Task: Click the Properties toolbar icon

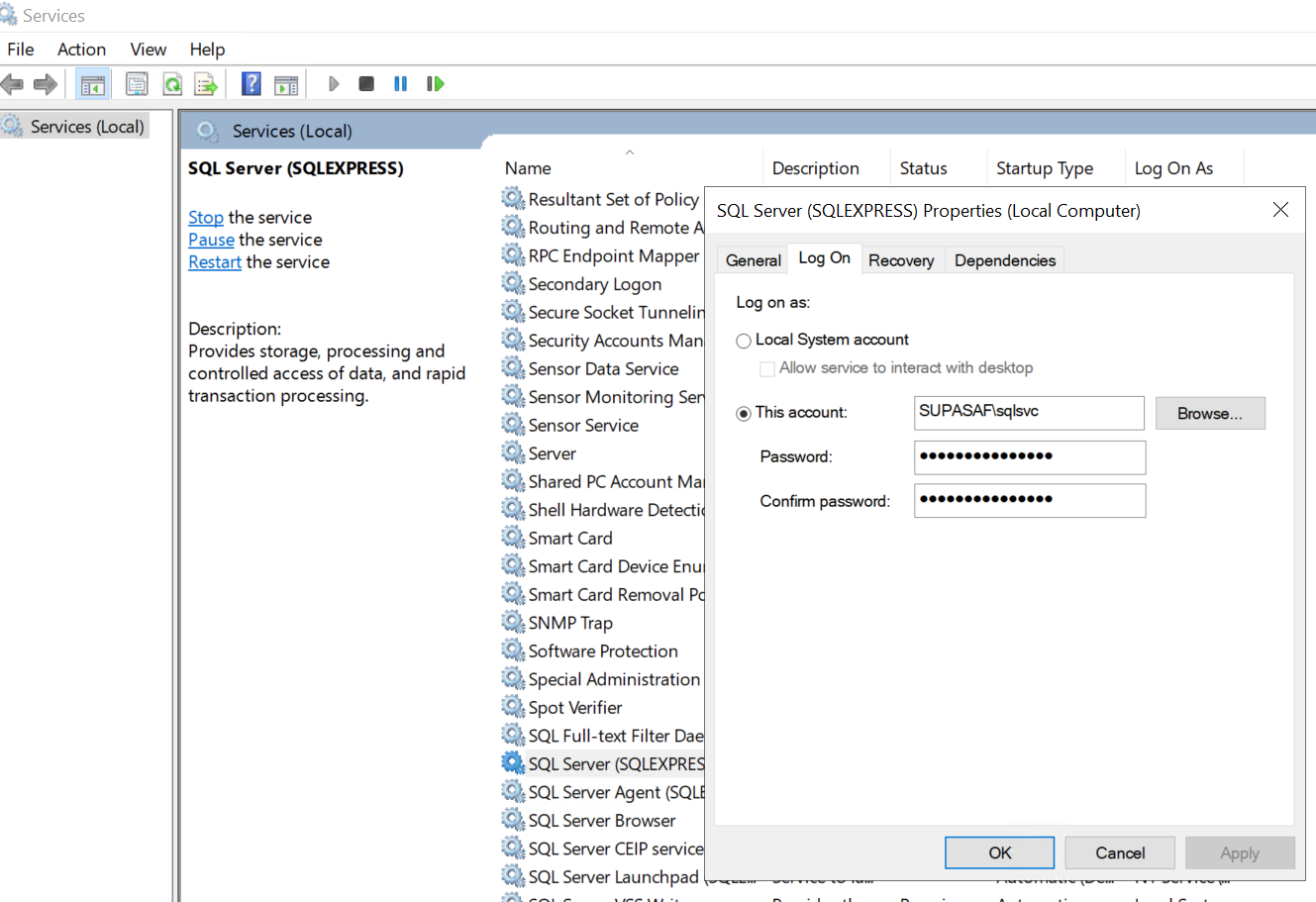Action: click(x=137, y=85)
